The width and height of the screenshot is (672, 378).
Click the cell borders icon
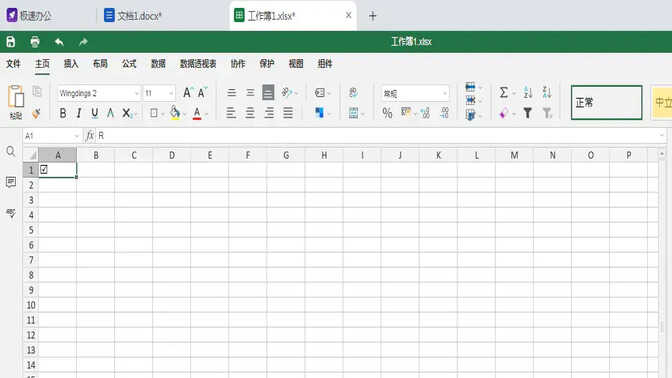153,113
